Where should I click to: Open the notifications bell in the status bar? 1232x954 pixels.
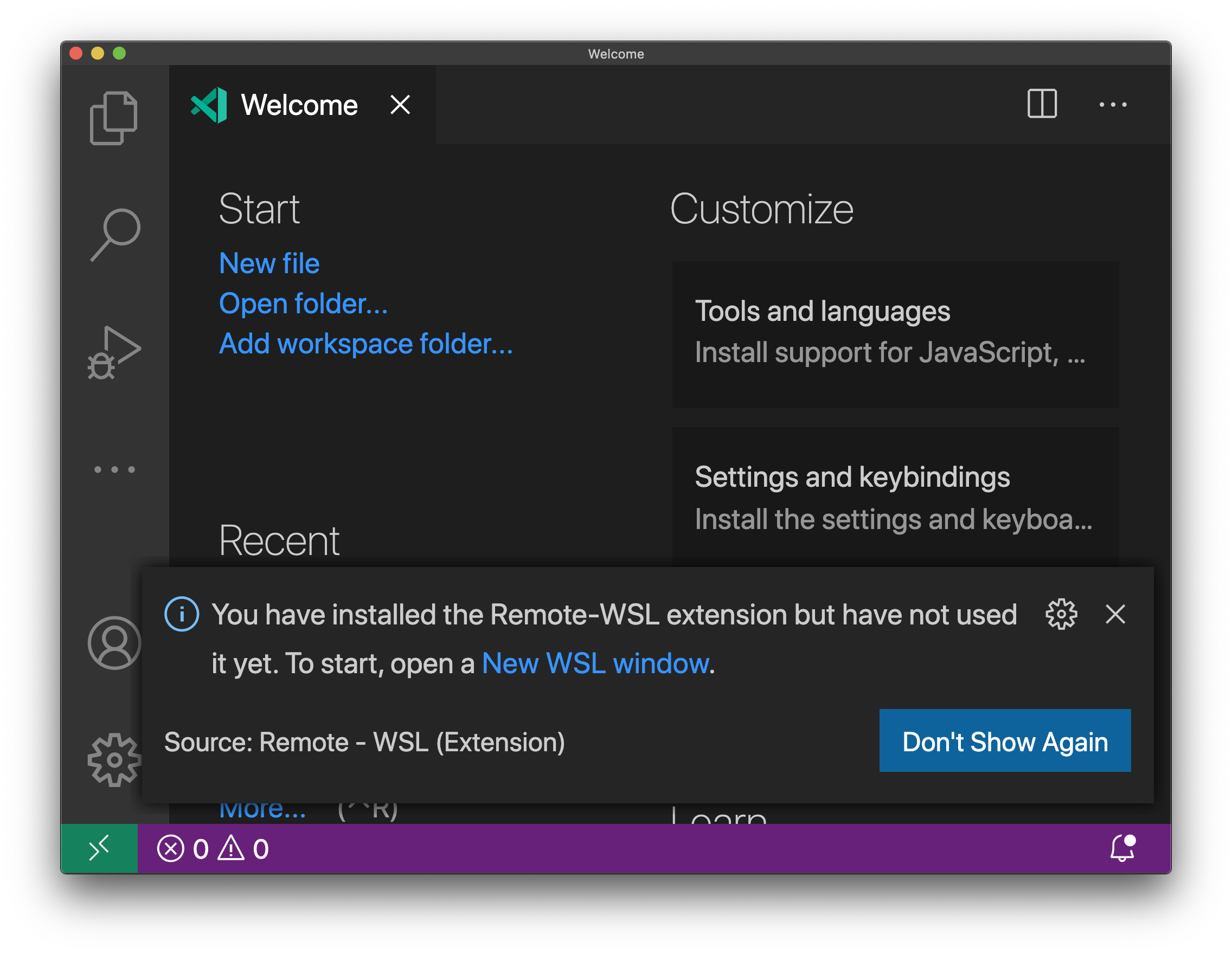coord(1121,848)
